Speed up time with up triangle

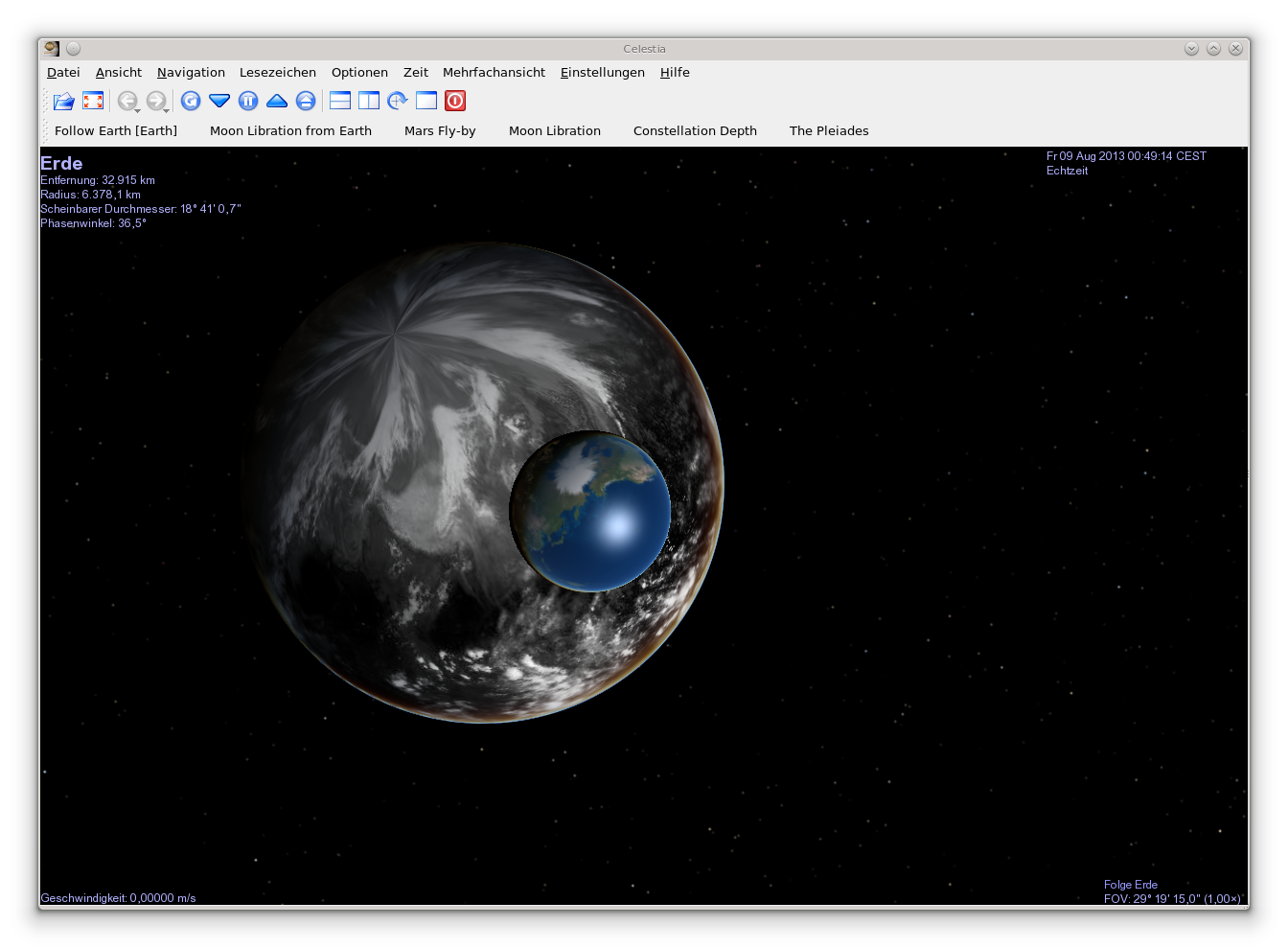click(x=277, y=101)
